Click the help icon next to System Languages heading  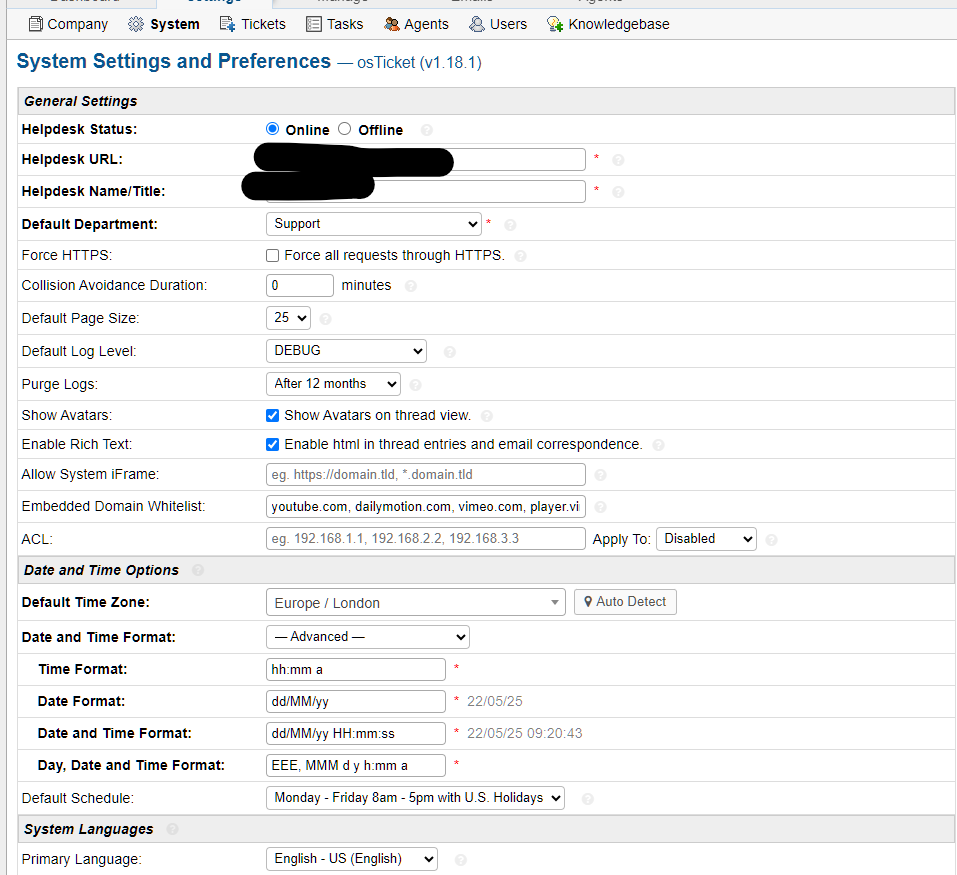click(172, 829)
